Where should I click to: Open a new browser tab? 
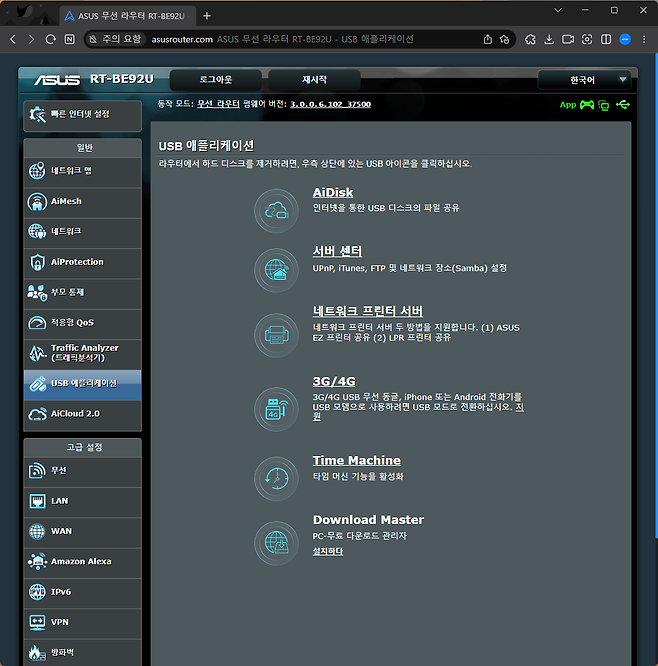[207, 16]
